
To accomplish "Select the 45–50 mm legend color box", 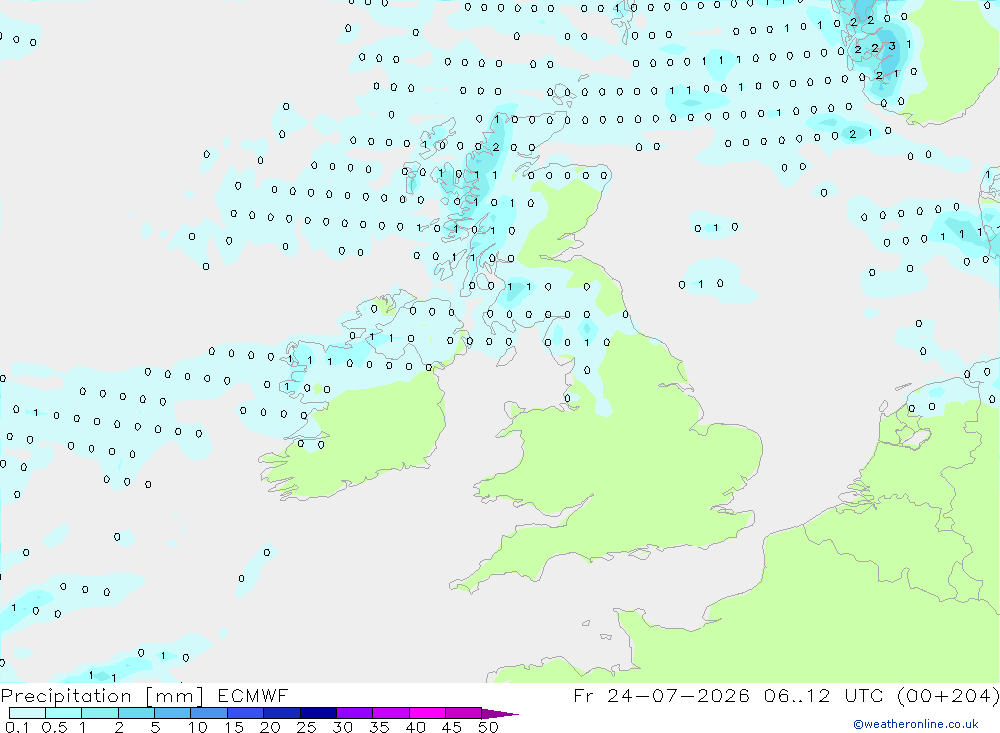I will click(x=464, y=713).
